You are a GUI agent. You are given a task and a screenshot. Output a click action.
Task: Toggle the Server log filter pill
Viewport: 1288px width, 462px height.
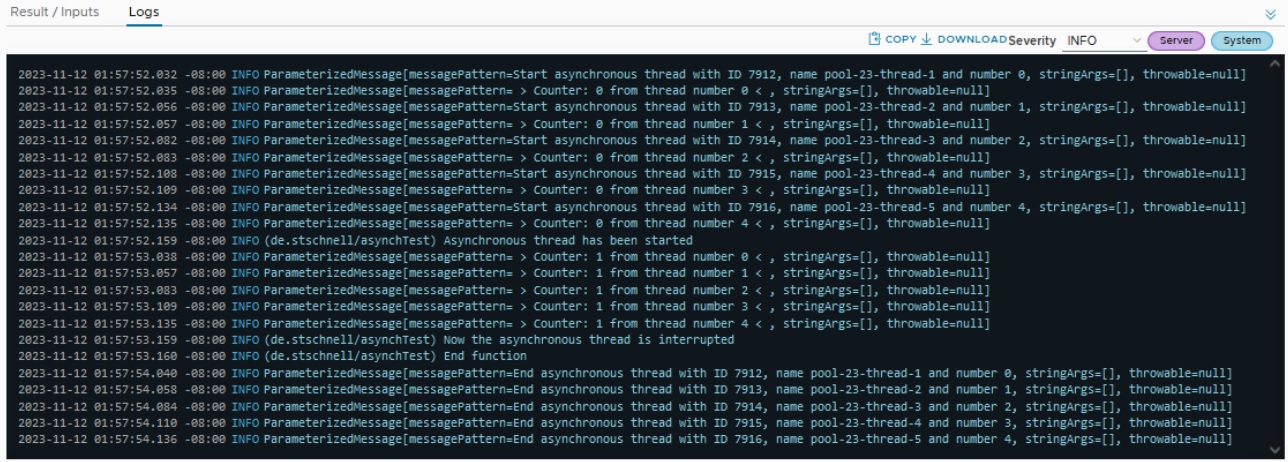click(1176, 41)
